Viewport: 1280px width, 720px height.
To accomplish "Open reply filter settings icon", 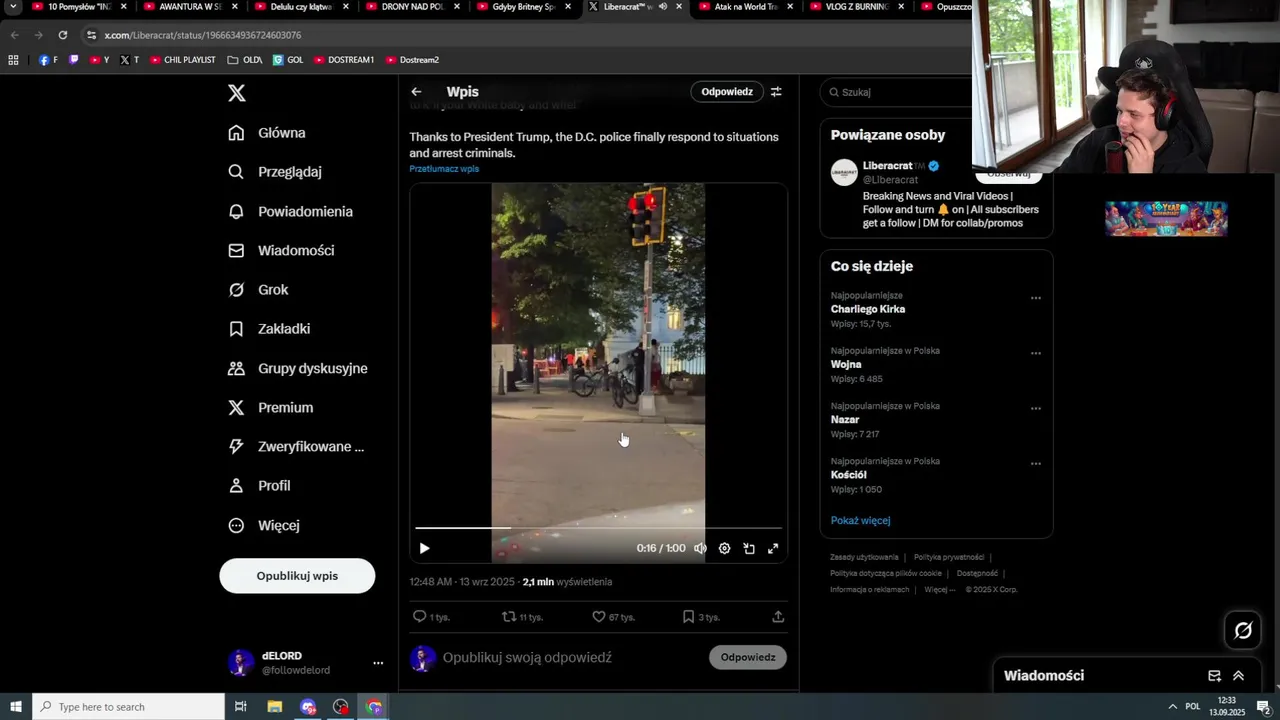I will coord(776,92).
